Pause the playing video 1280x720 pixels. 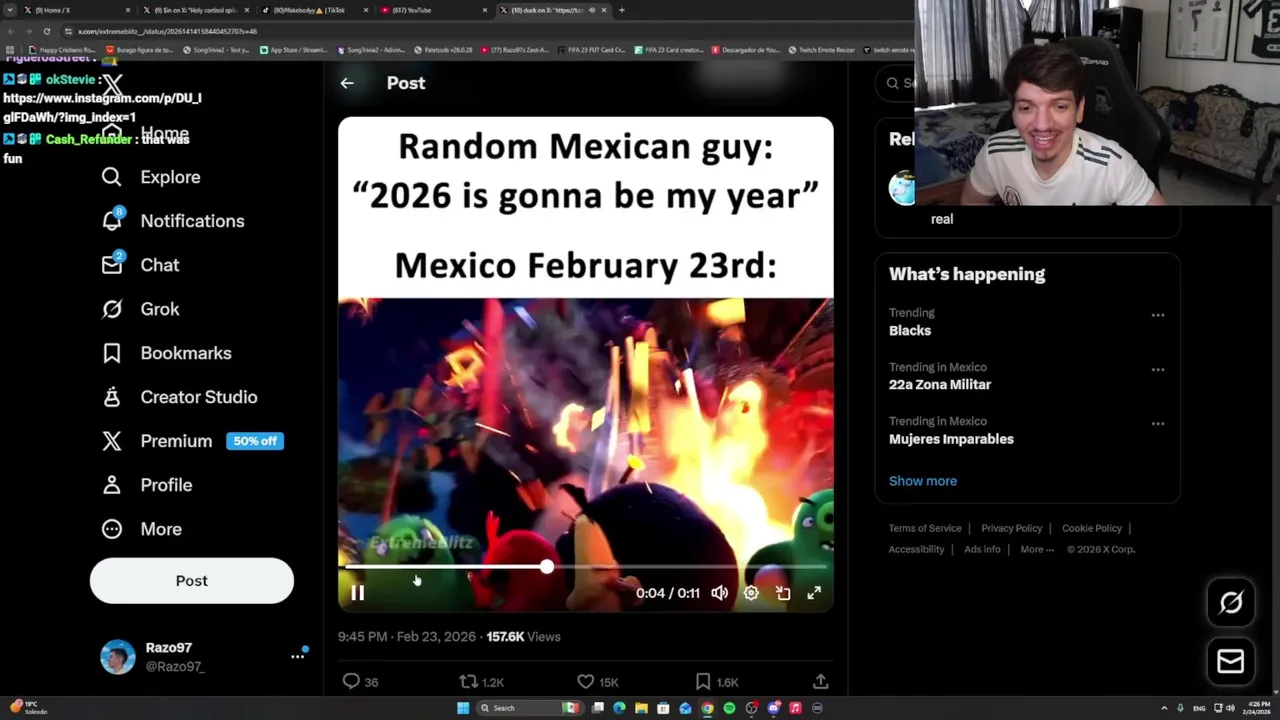point(357,593)
